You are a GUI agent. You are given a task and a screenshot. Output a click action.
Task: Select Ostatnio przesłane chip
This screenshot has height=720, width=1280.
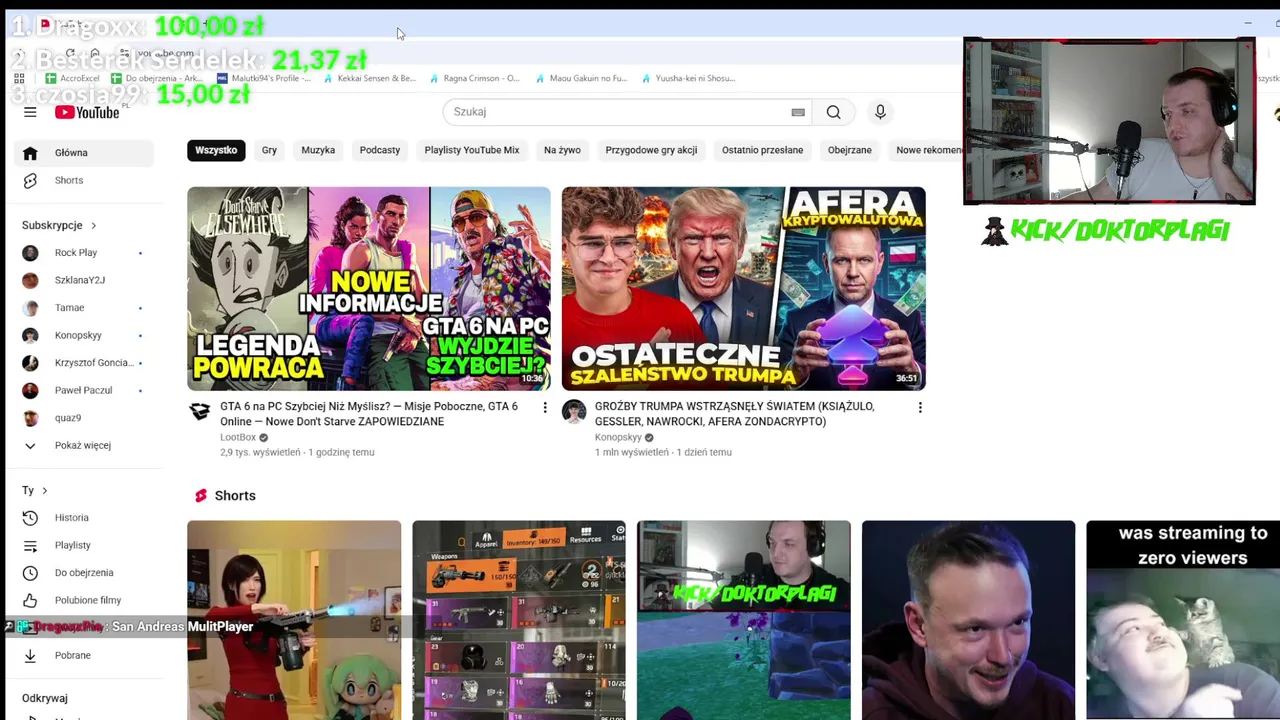point(762,150)
